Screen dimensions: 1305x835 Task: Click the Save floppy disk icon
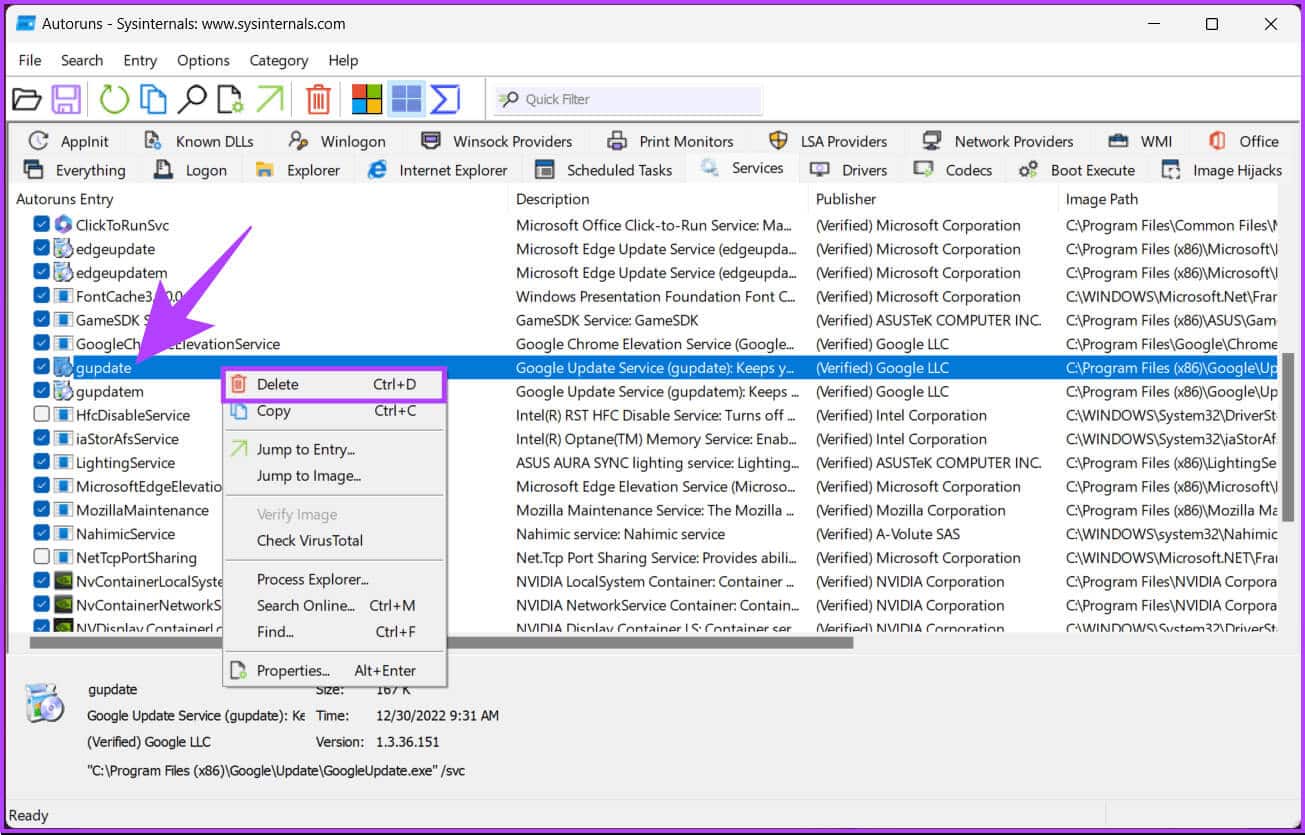click(x=66, y=99)
